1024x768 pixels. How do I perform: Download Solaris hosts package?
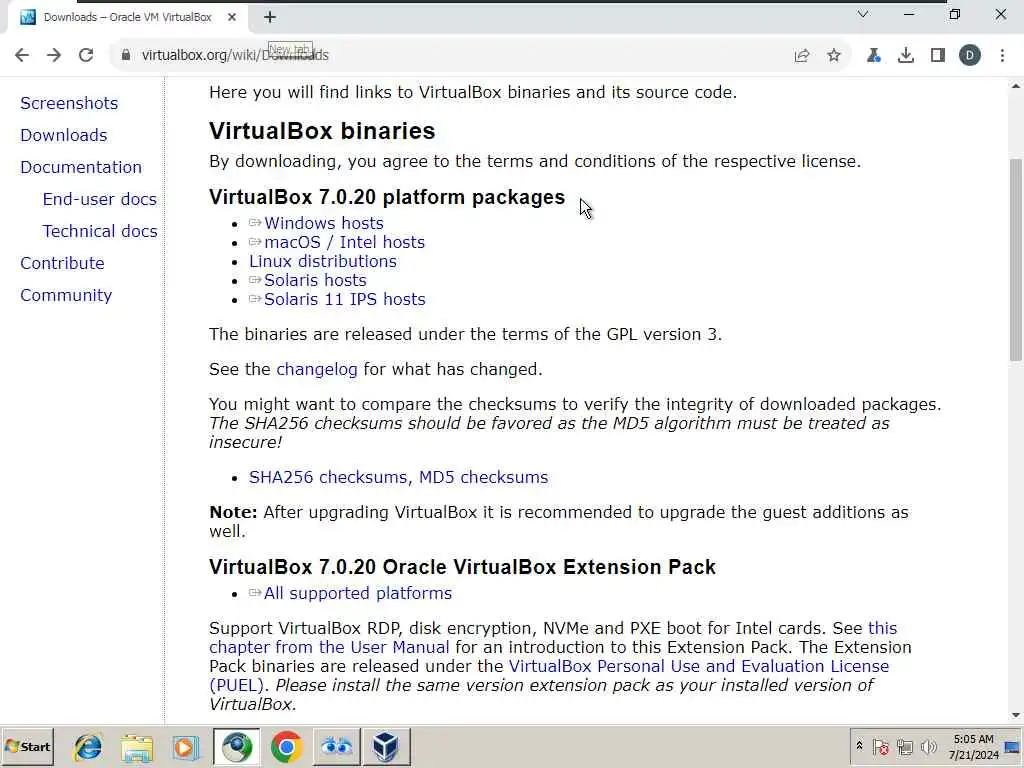pos(315,280)
